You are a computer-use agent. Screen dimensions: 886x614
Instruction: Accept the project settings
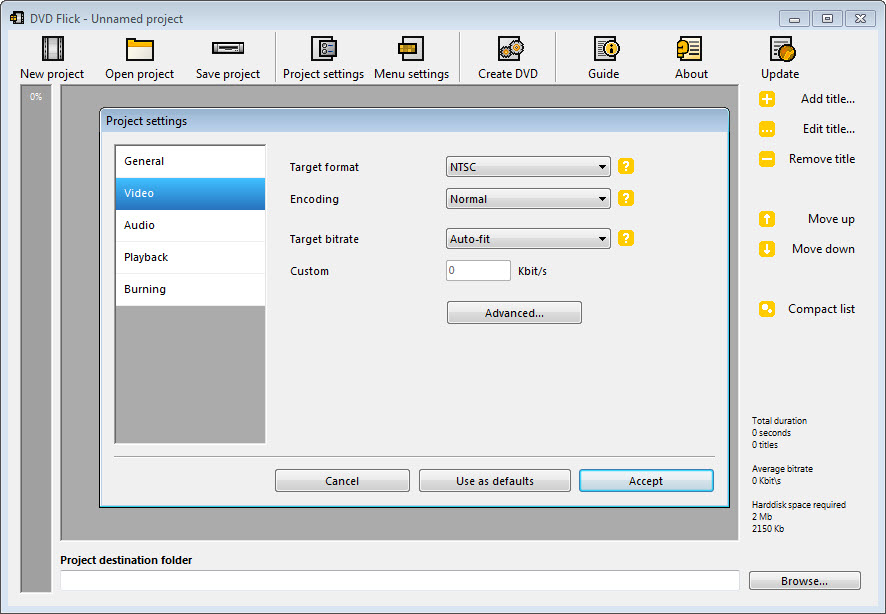coord(646,481)
